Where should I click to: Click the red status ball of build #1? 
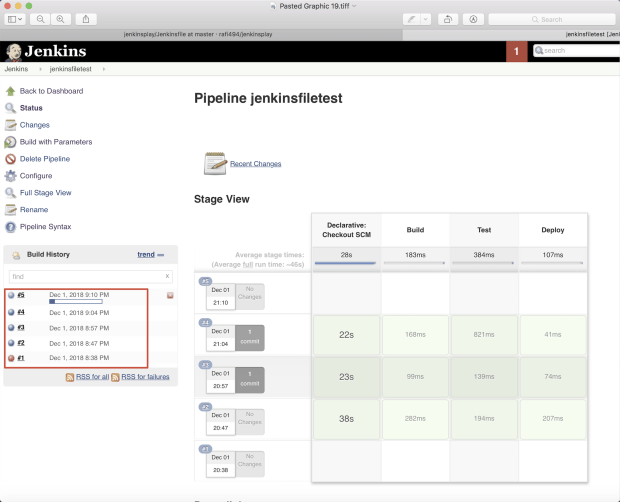pyautogui.click(x=11, y=358)
